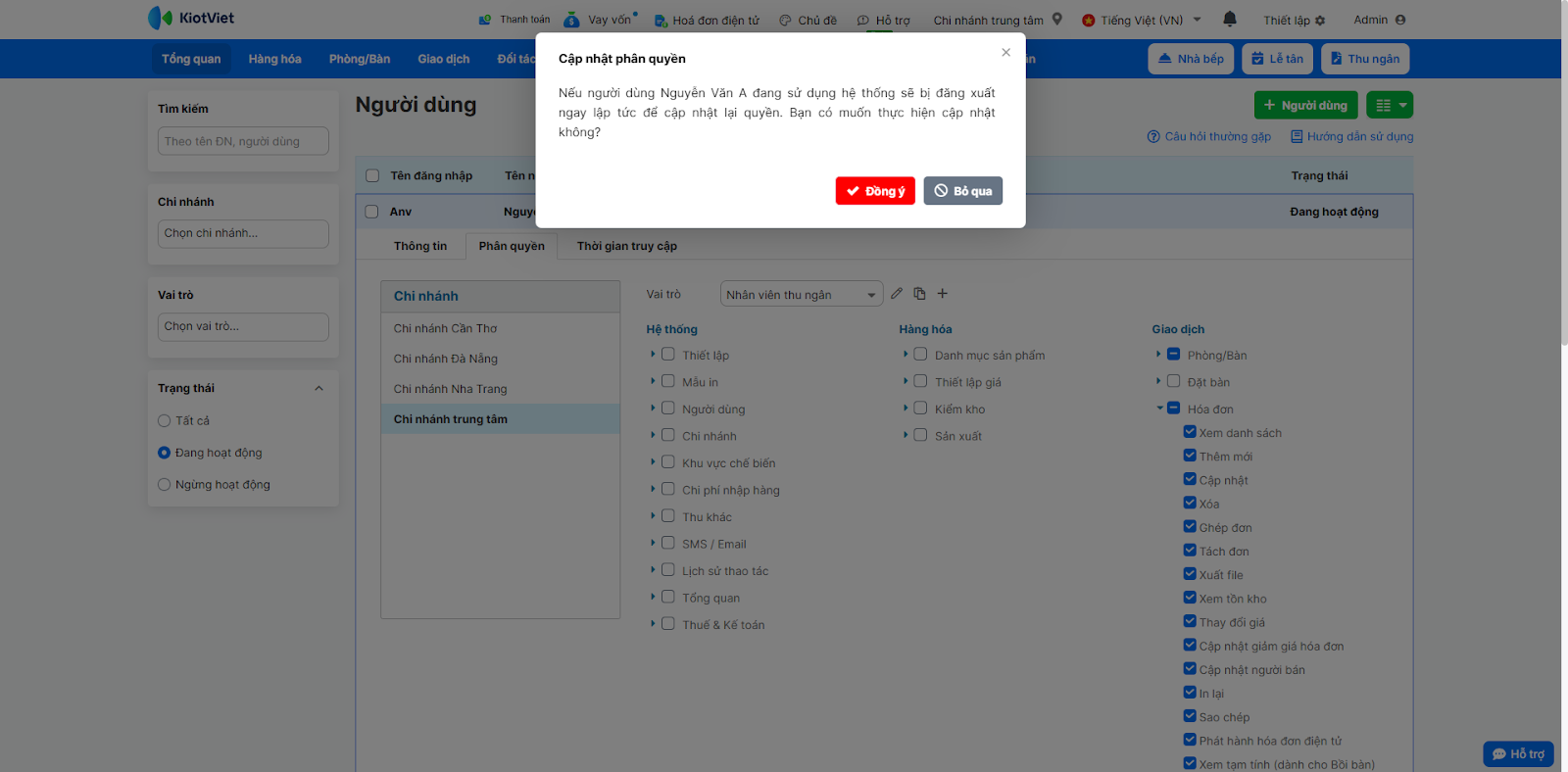Click the user search input field
Screen dimensions: 1568x772
click(243, 141)
